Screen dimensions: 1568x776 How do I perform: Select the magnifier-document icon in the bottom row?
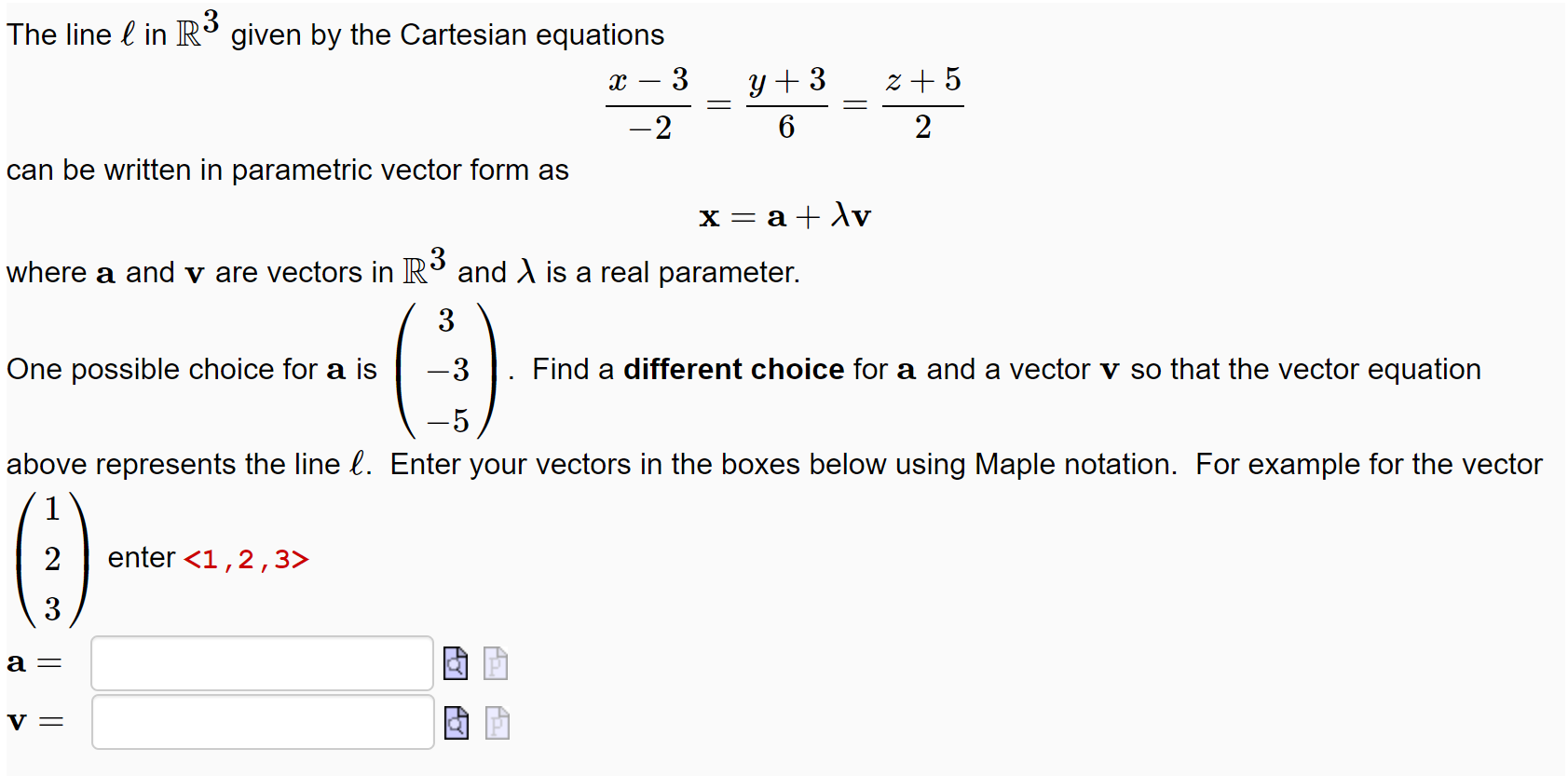click(455, 722)
